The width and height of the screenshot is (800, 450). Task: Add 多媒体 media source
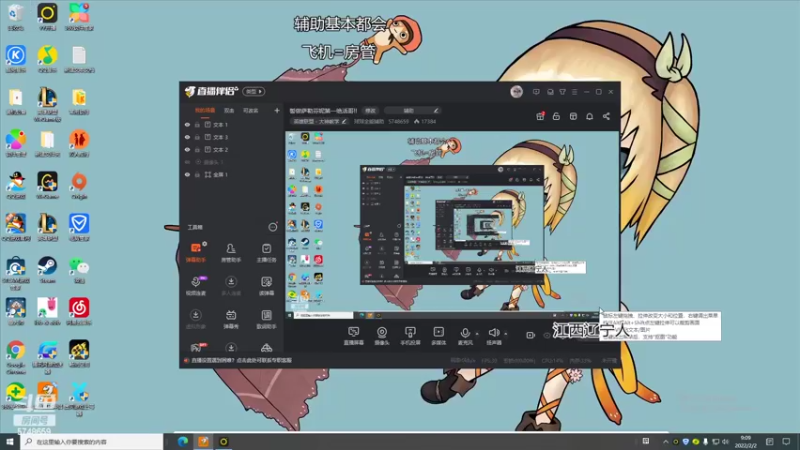439,336
